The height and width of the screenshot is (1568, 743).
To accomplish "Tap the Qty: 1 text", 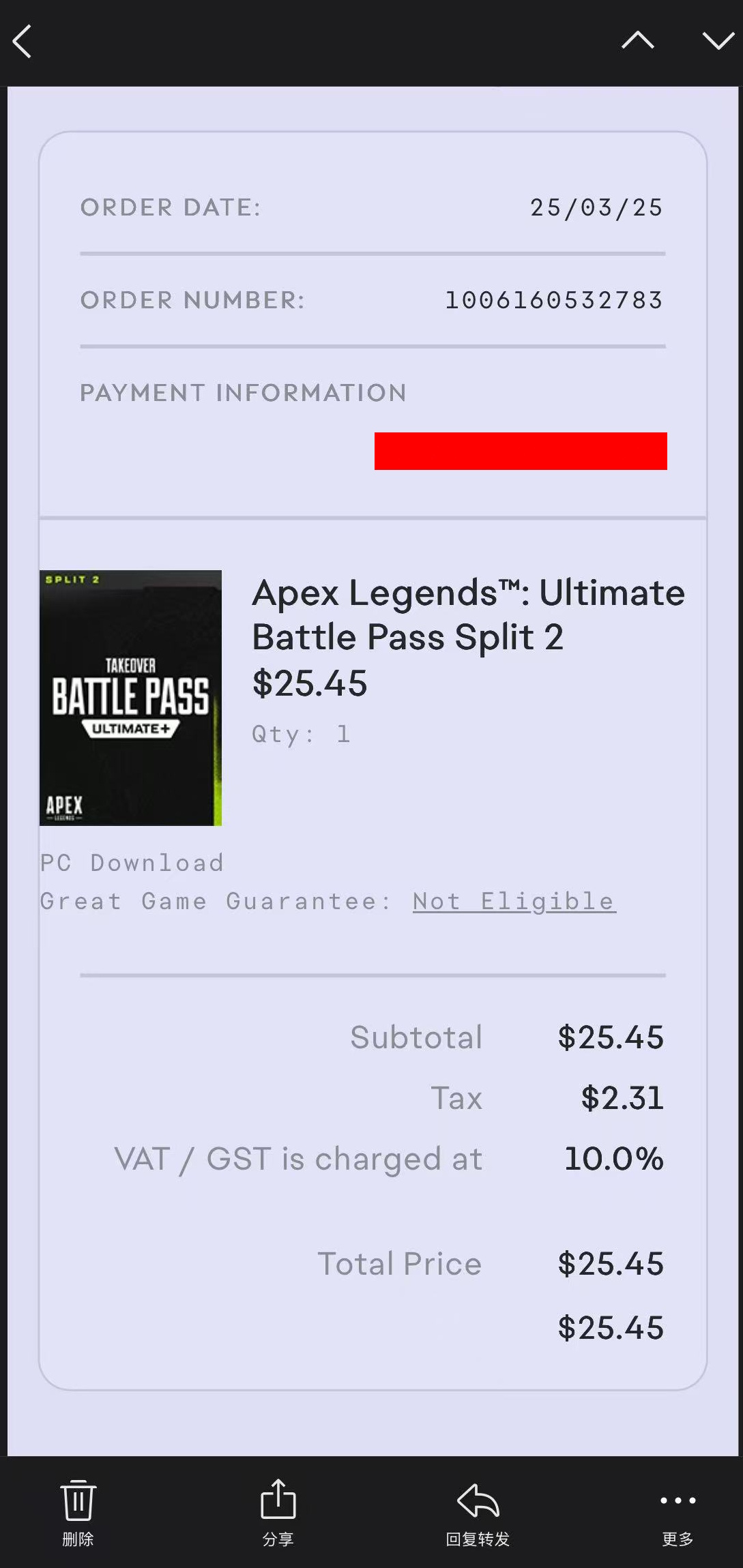I will click(301, 734).
